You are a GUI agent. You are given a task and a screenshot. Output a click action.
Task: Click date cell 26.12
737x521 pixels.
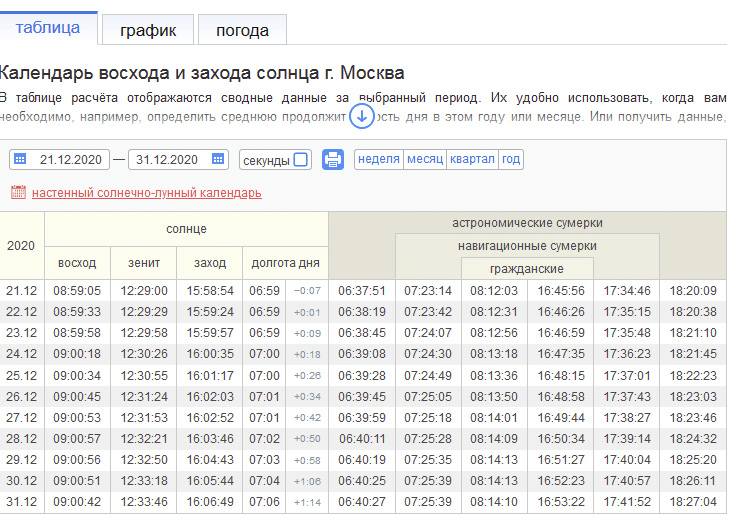point(22,396)
